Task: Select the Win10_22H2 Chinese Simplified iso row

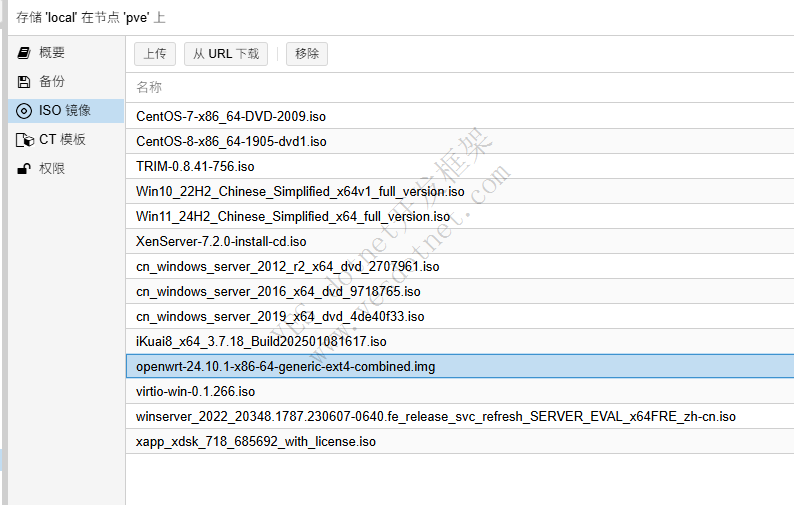Action: [x=460, y=191]
